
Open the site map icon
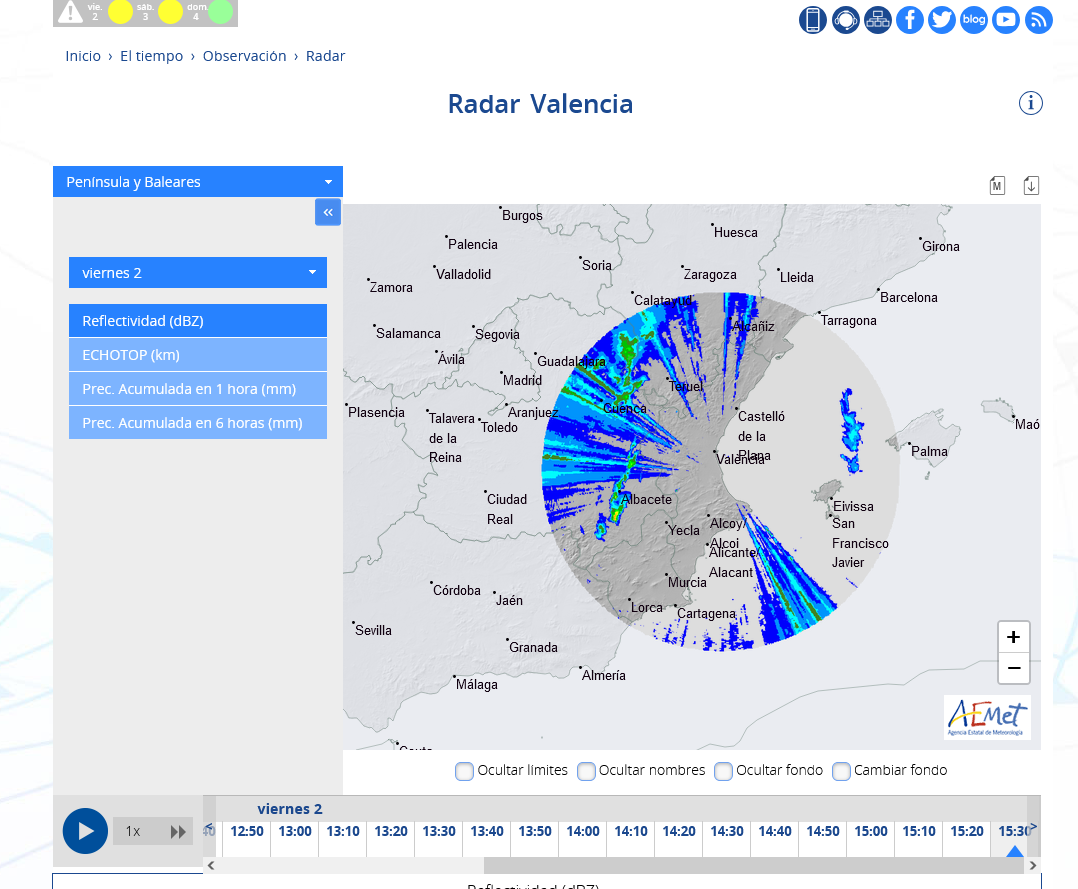click(878, 20)
